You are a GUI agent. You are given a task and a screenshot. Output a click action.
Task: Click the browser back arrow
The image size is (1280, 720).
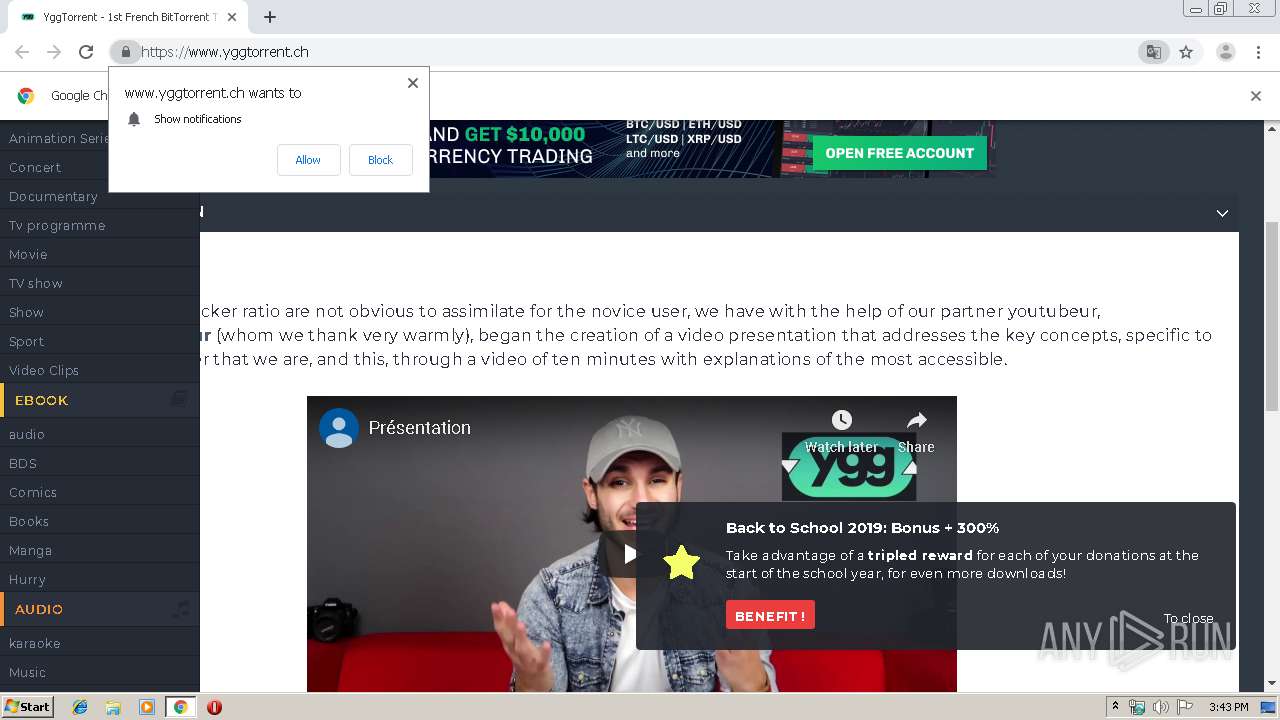coord(22,52)
